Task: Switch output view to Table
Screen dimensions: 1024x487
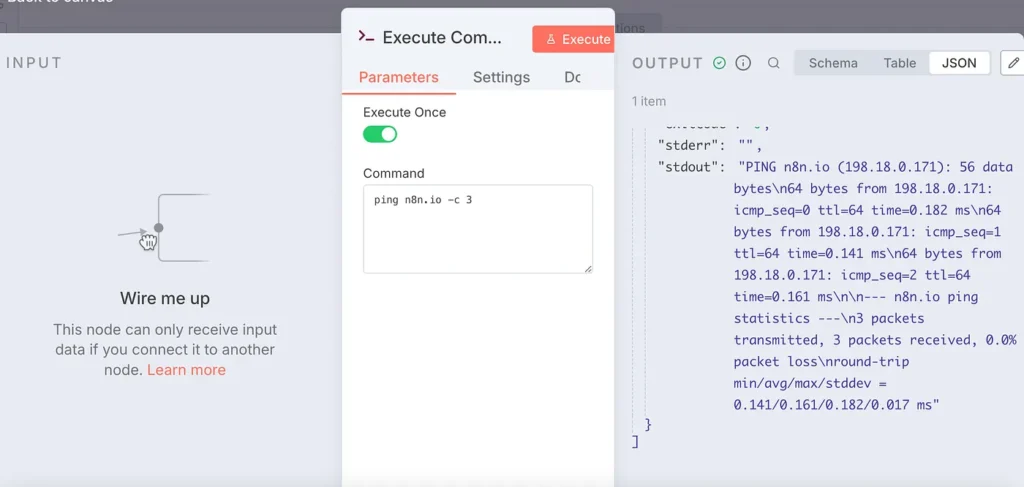Action: 899,63
